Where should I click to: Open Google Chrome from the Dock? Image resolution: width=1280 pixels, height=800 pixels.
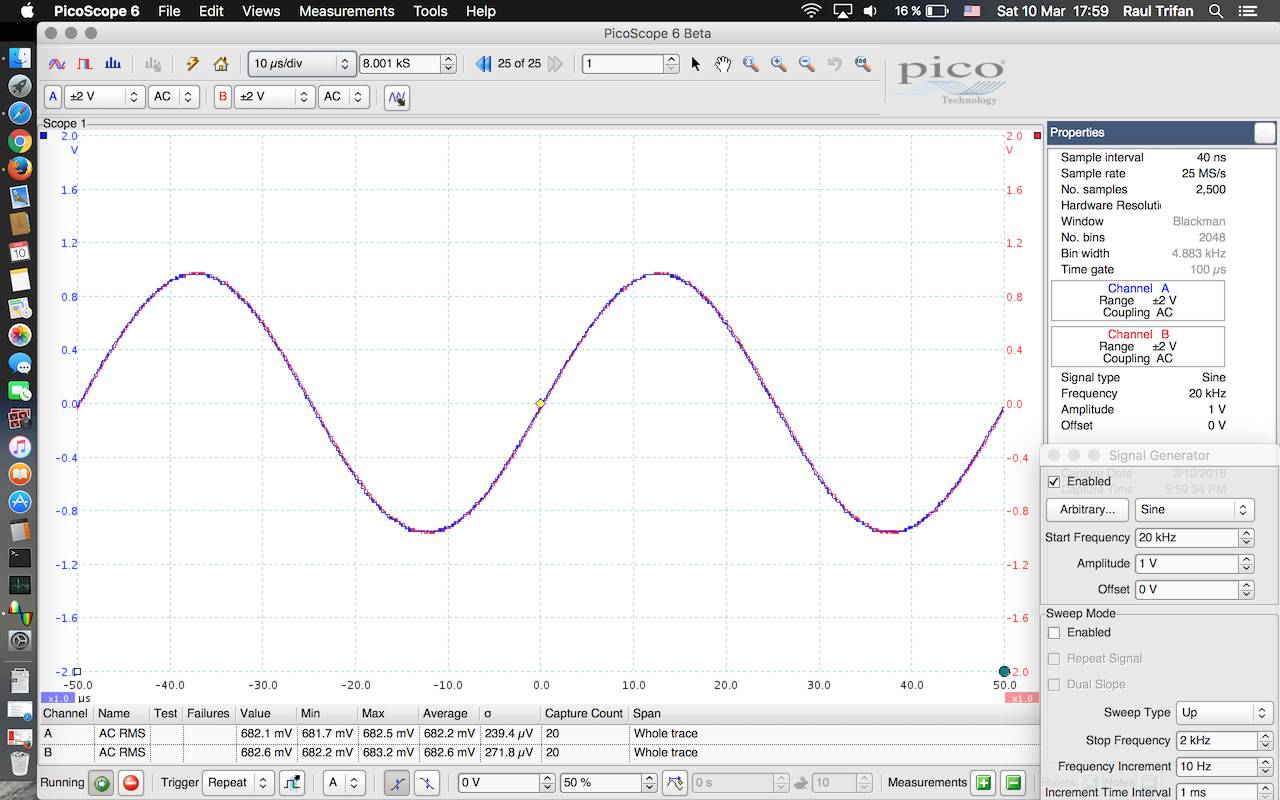pos(19,141)
